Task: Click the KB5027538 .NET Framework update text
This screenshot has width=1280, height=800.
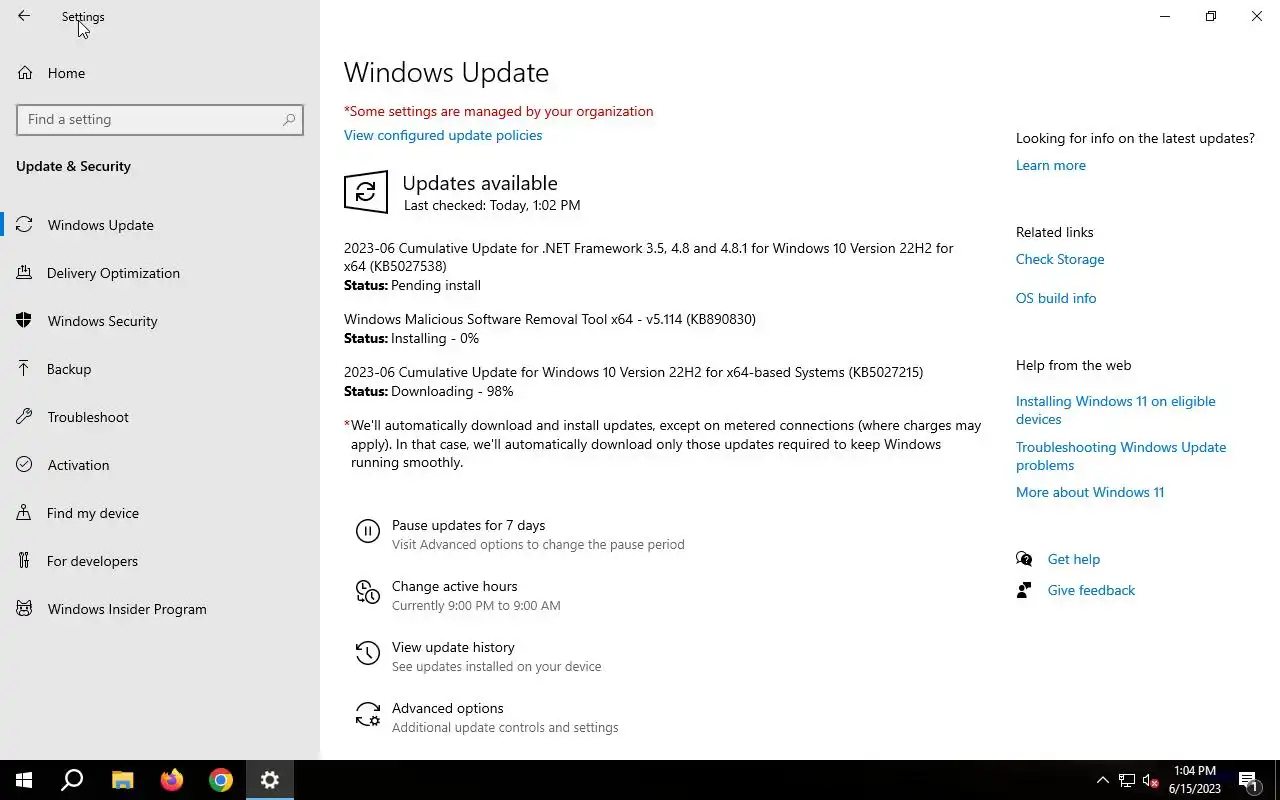Action: coord(648,257)
